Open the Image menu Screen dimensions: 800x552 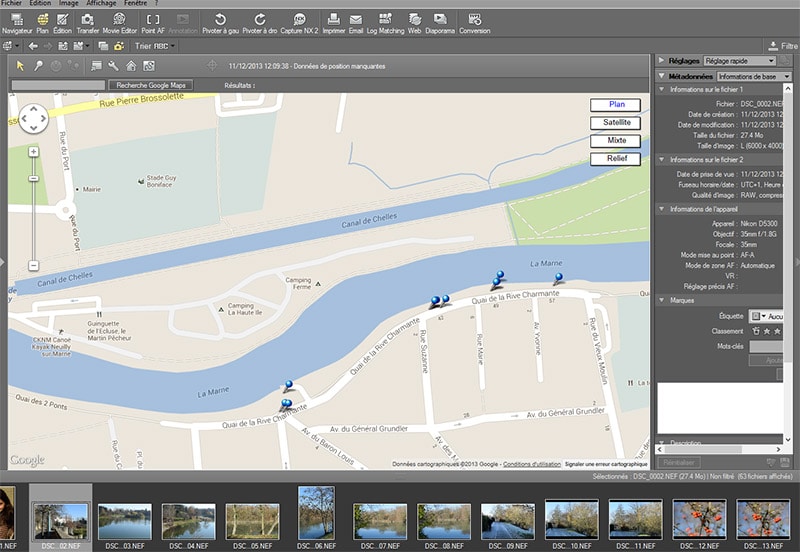(x=68, y=3)
